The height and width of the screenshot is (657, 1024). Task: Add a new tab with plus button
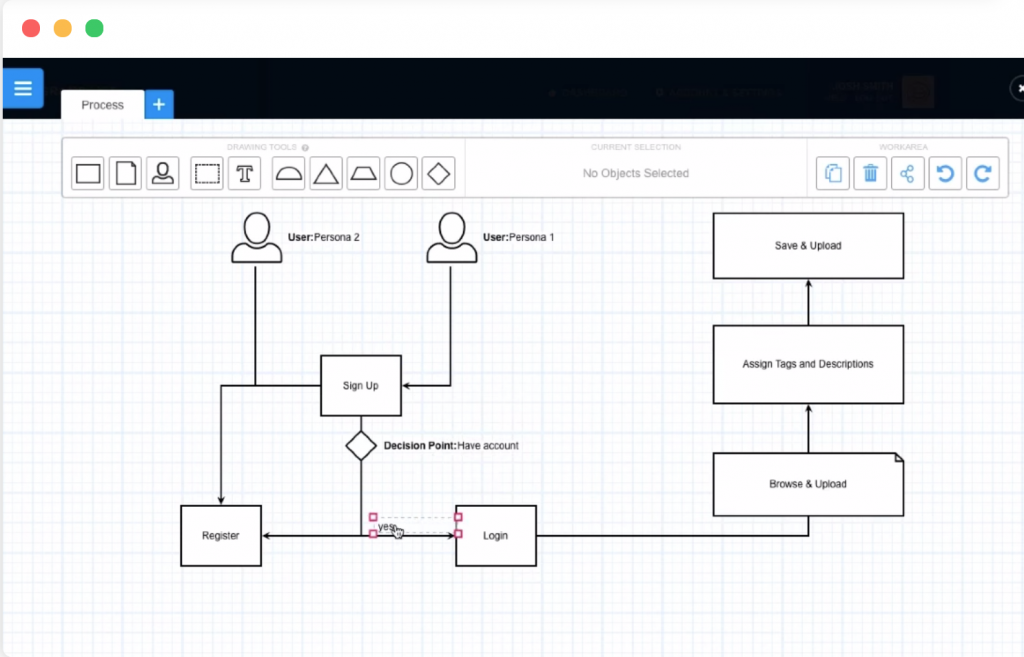pyautogui.click(x=159, y=105)
